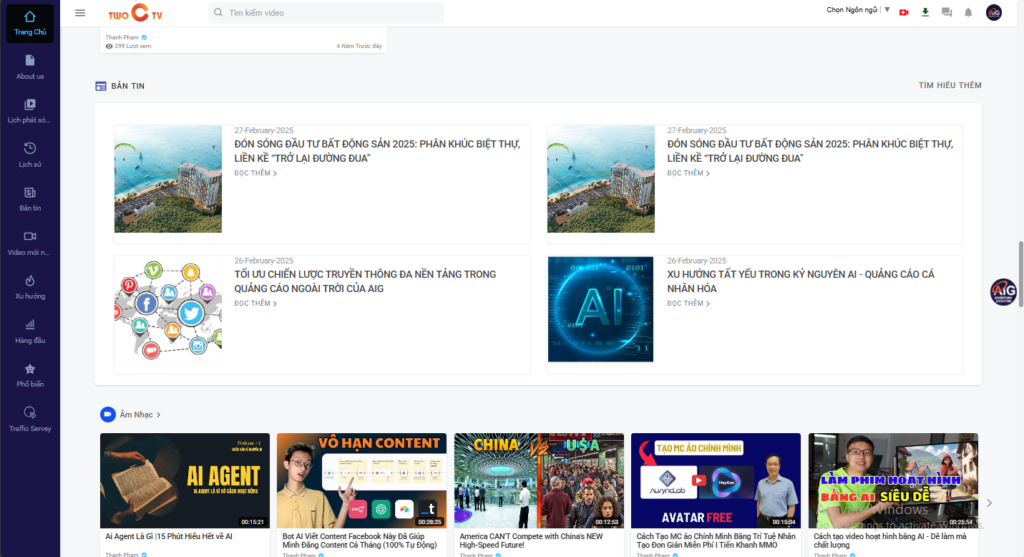Screen dimensions: 1024x557
Task: Click ĐỌC THÊM under XU HƯỚNG TẤT YẾU article
Action: click(688, 303)
